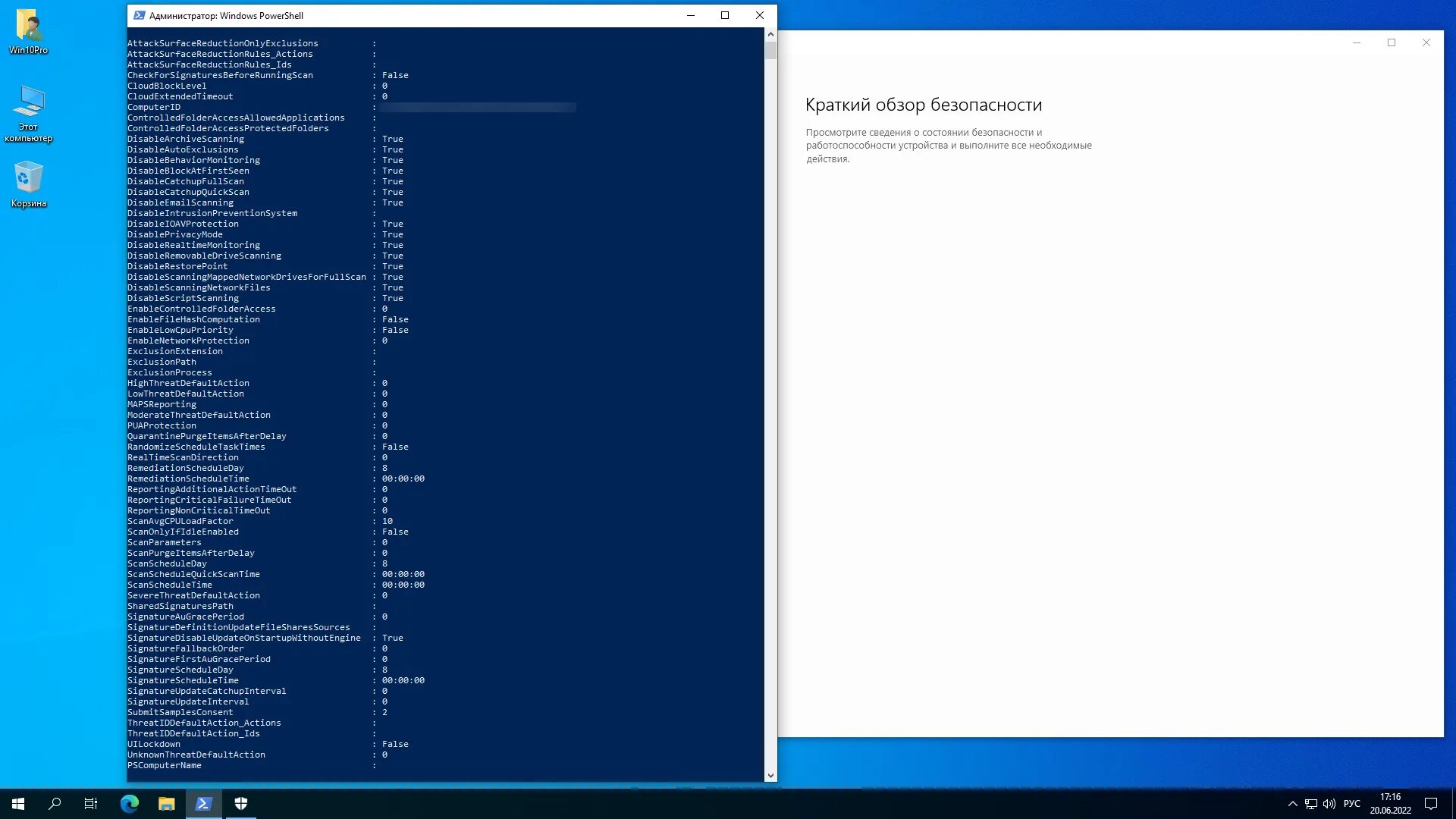1456x819 pixels.
Task: Switch input language РУС indicator
Action: [1351, 804]
